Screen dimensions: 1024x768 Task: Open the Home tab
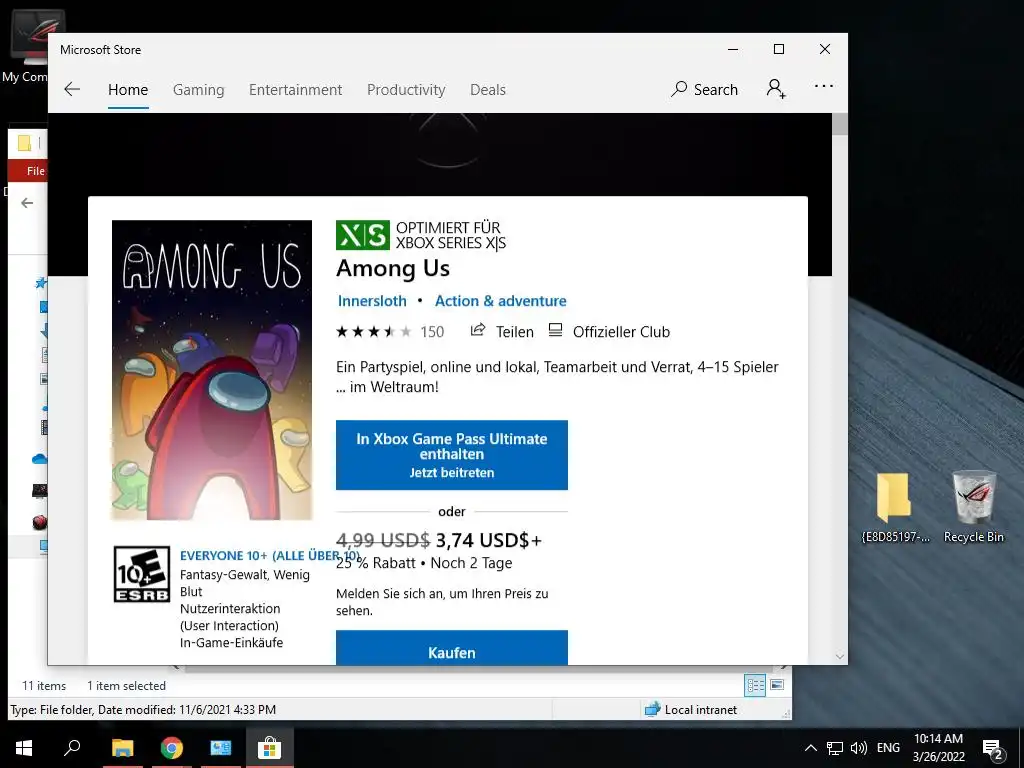coord(128,89)
